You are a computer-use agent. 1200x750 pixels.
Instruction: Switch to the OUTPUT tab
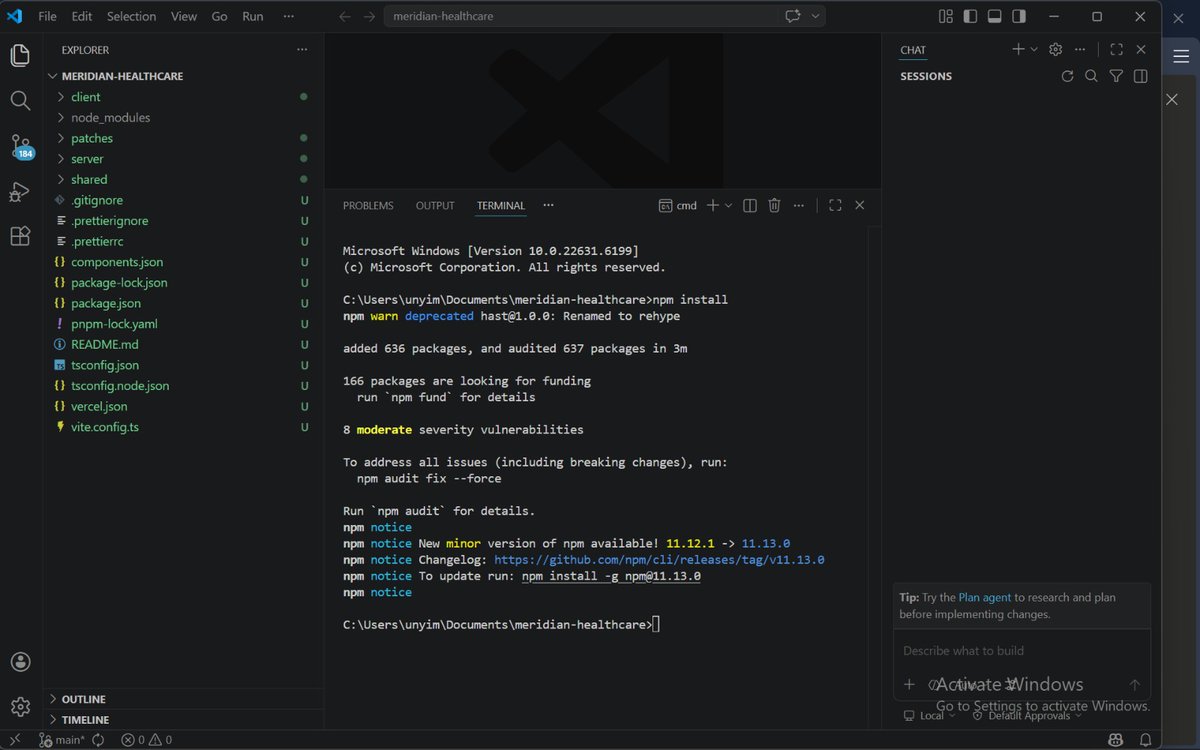tap(435, 205)
